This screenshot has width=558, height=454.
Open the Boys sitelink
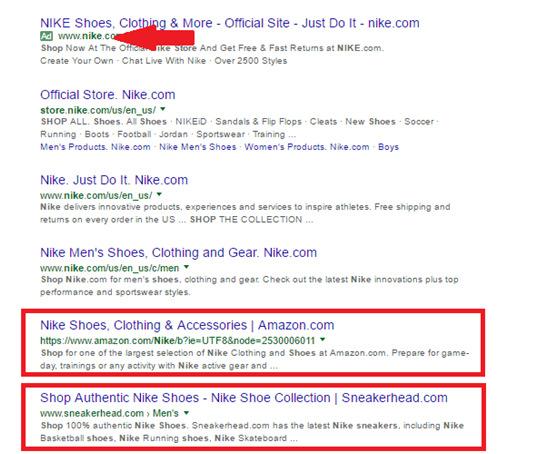388,147
